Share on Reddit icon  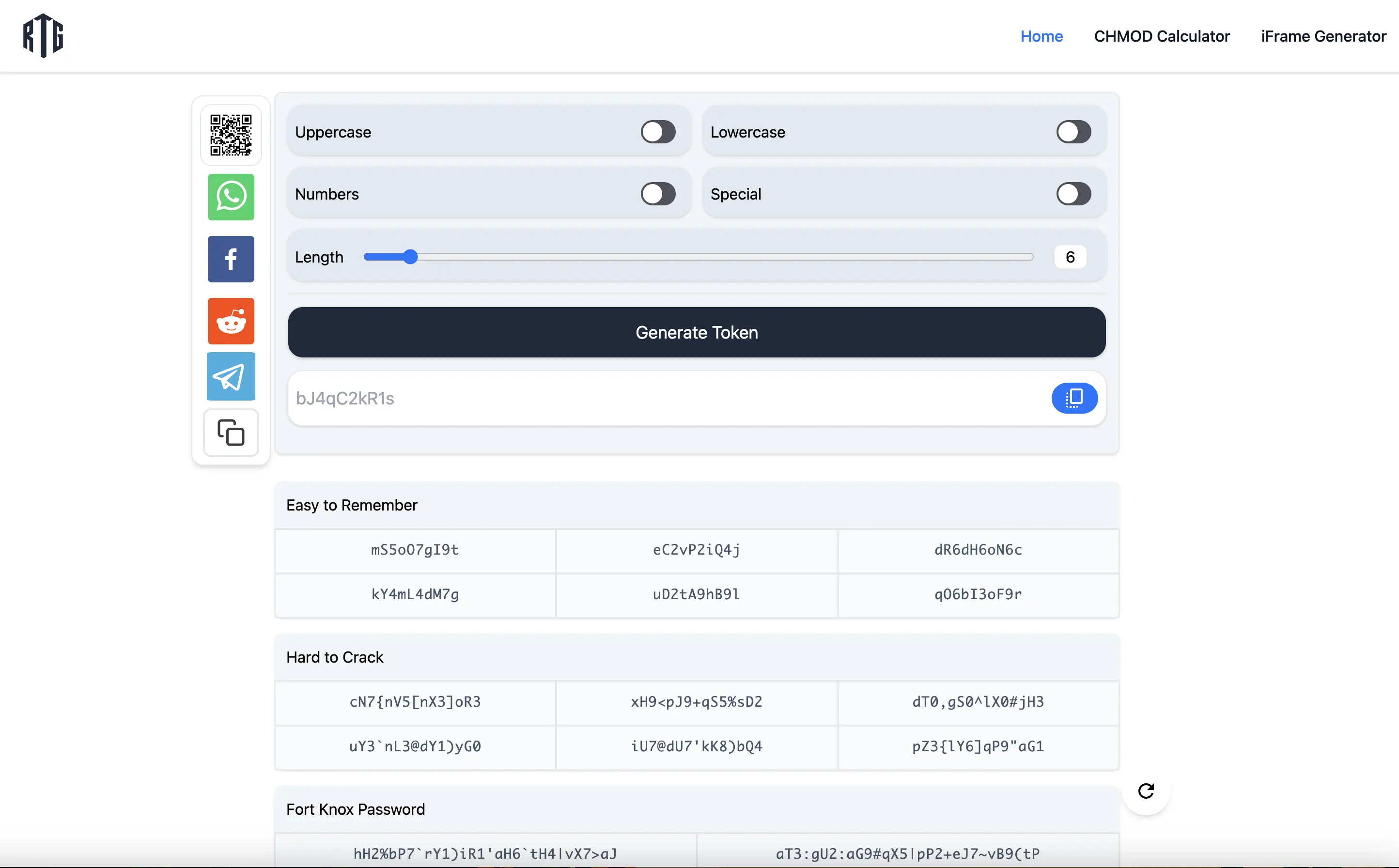point(231,321)
